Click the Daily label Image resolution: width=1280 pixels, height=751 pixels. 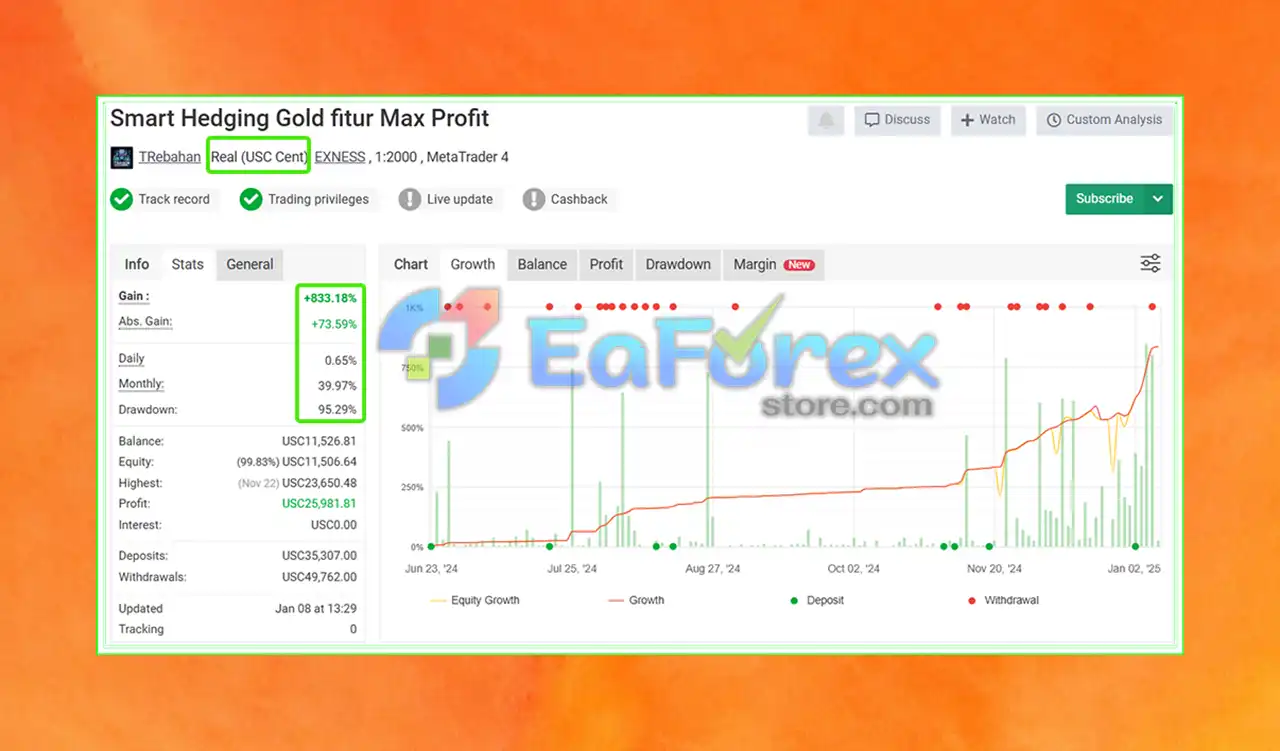click(131, 358)
